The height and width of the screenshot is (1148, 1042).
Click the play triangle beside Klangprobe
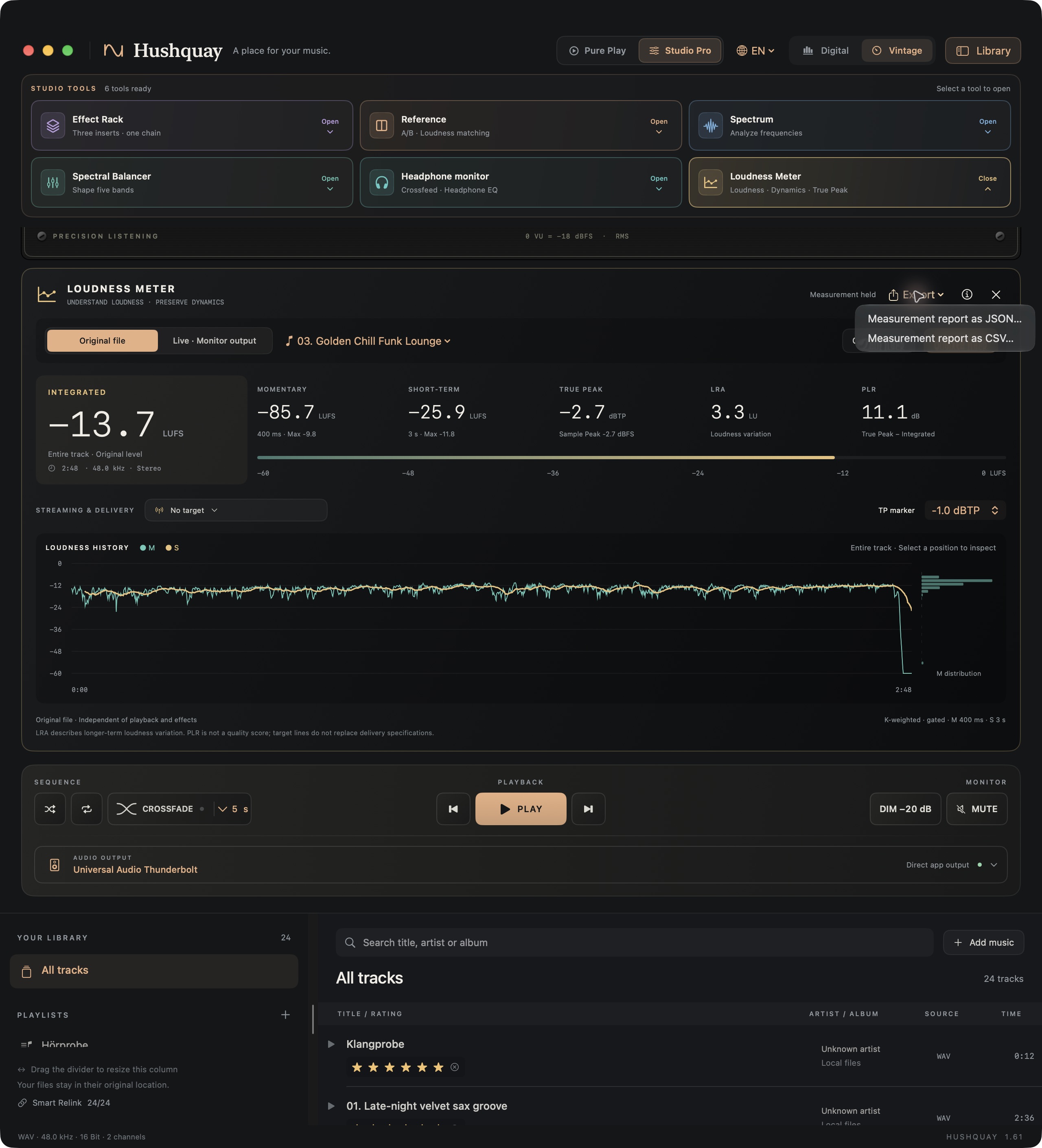pos(331,1044)
